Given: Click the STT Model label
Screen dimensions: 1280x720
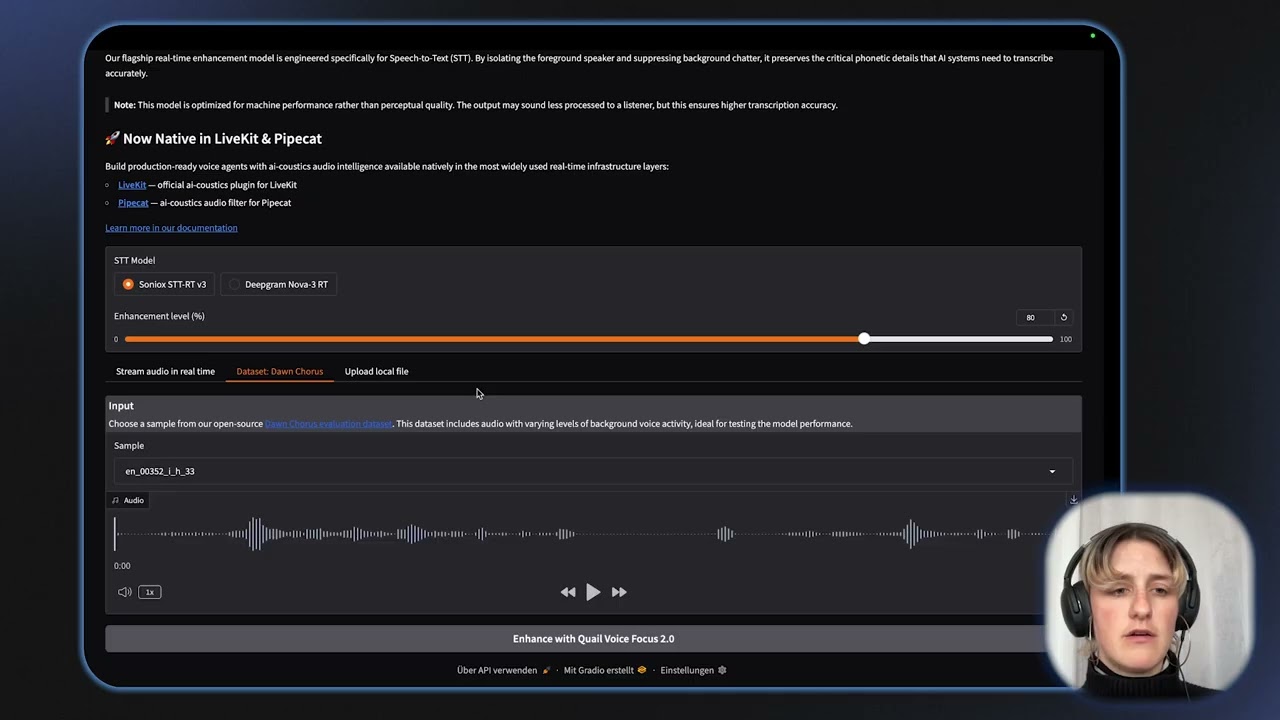Looking at the screenshot, I should 134,260.
